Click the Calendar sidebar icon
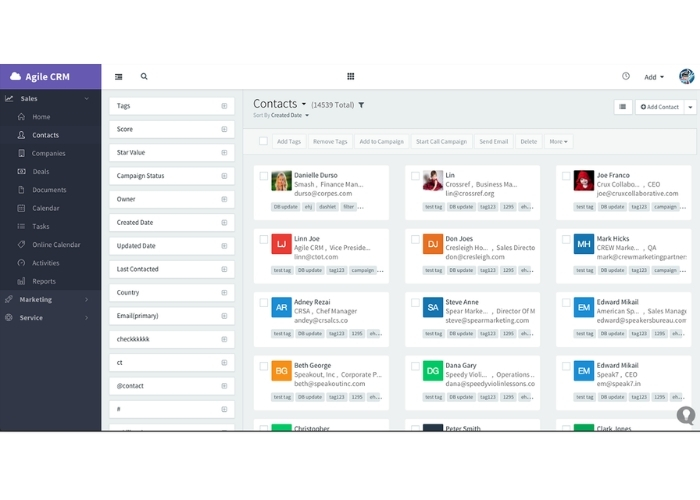Image resolution: width=700 pixels, height=500 pixels. pos(21,208)
